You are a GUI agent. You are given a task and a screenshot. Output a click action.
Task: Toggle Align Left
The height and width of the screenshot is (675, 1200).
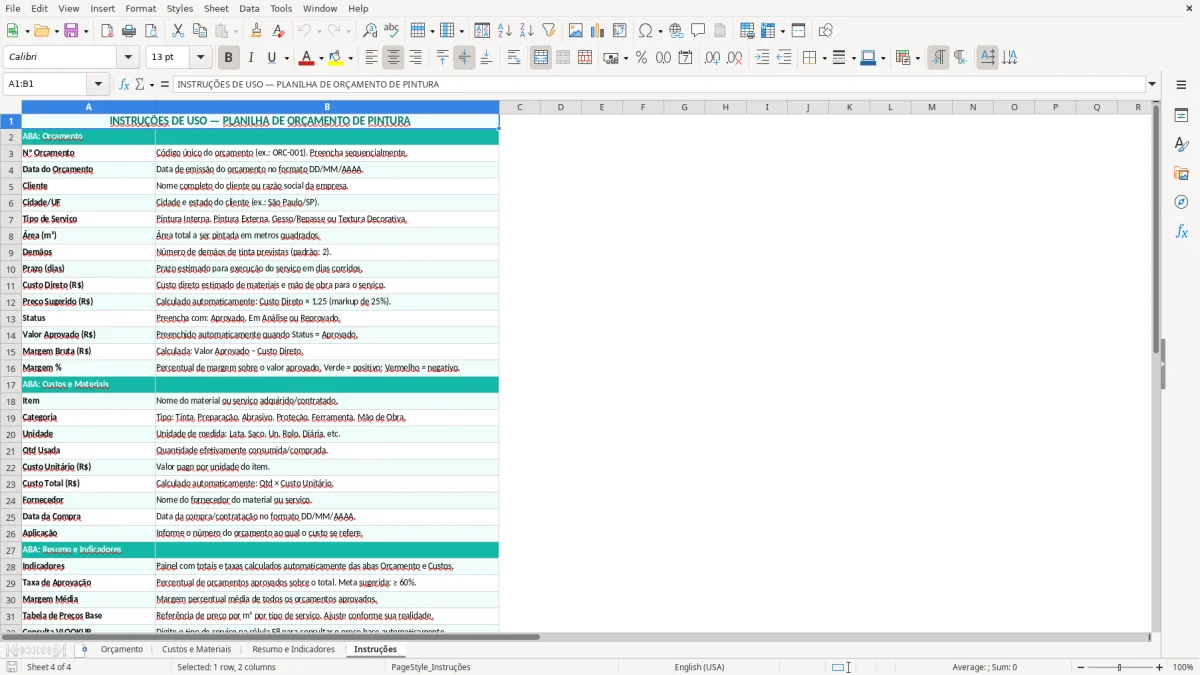point(371,58)
